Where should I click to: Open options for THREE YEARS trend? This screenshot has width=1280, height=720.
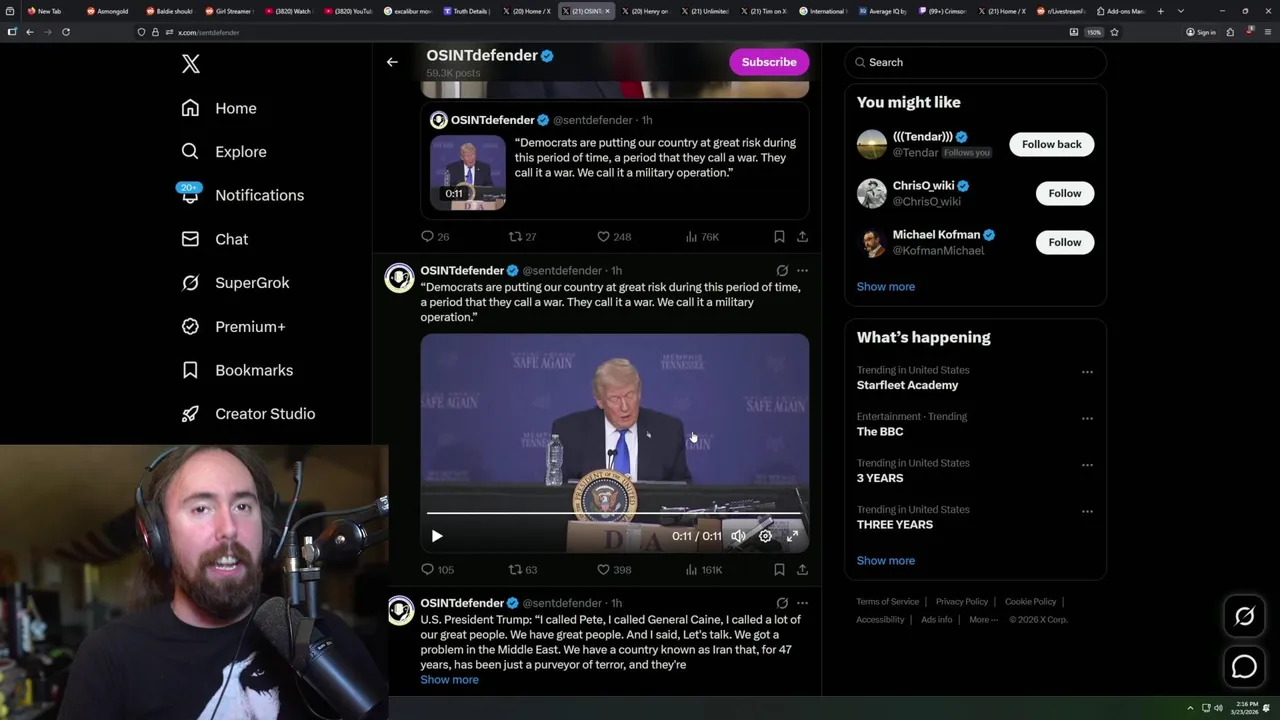click(1087, 511)
